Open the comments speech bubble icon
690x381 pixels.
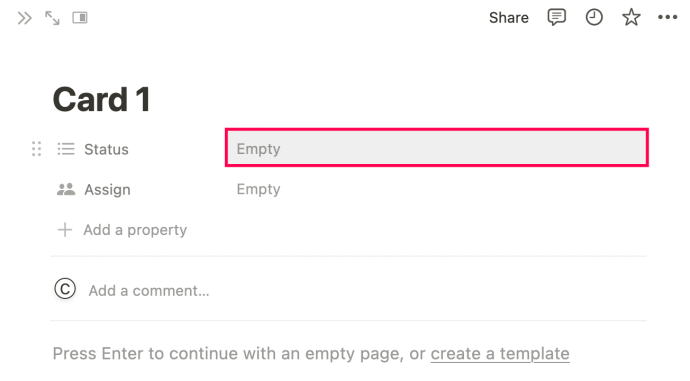[x=557, y=18]
